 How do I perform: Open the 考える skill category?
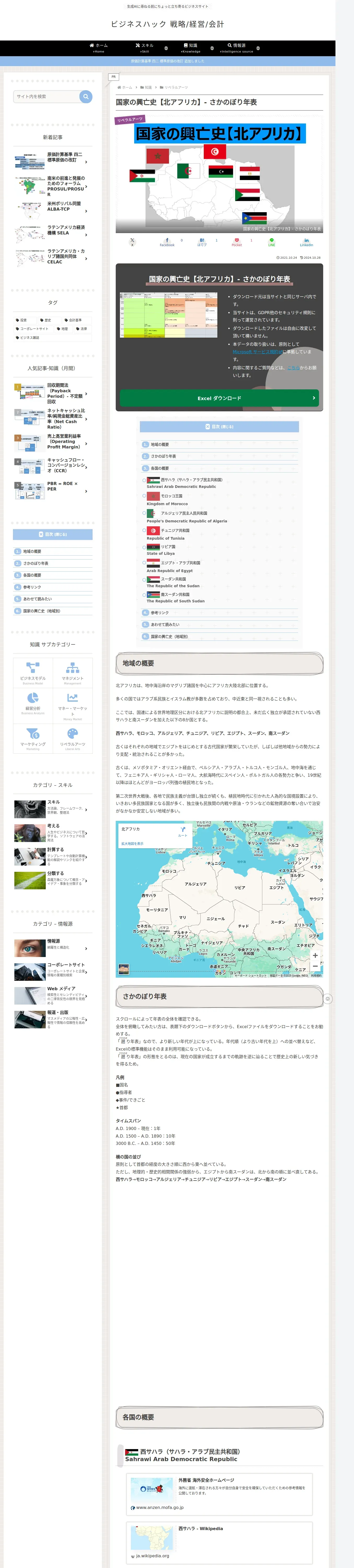[53, 833]
